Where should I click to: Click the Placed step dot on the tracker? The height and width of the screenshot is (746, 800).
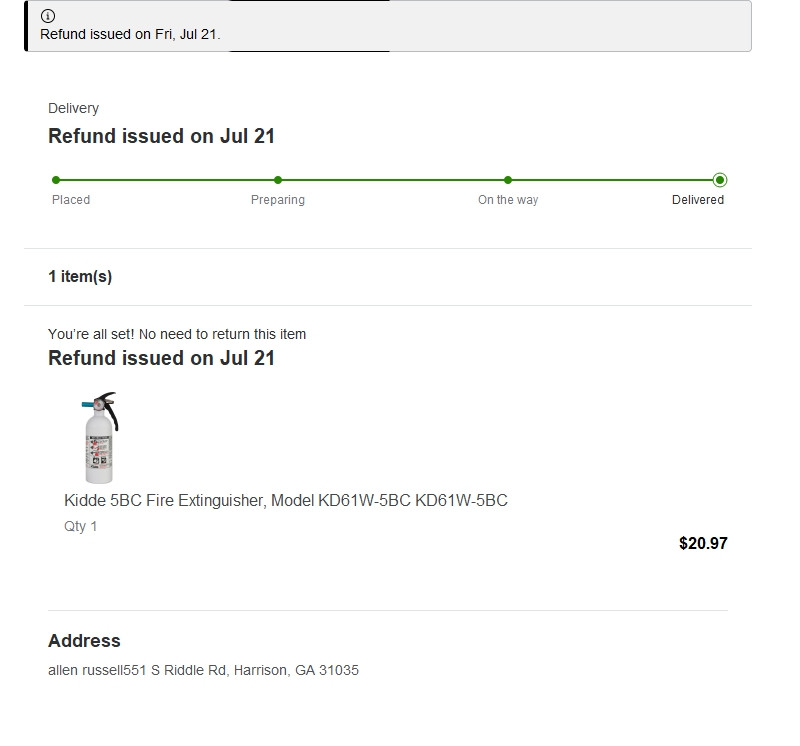click(56, 180)
